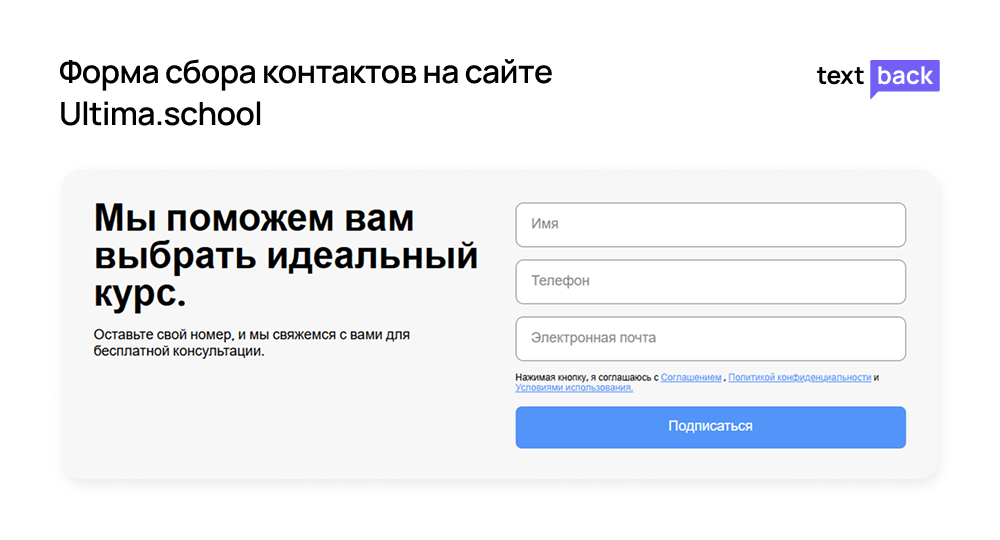
Task: Click the white page background below the form
Action: pos(500,512)
